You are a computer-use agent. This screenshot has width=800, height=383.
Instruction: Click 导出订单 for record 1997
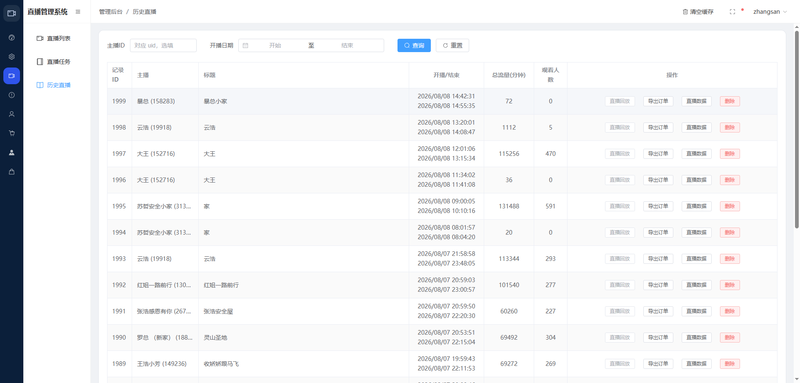658,154
